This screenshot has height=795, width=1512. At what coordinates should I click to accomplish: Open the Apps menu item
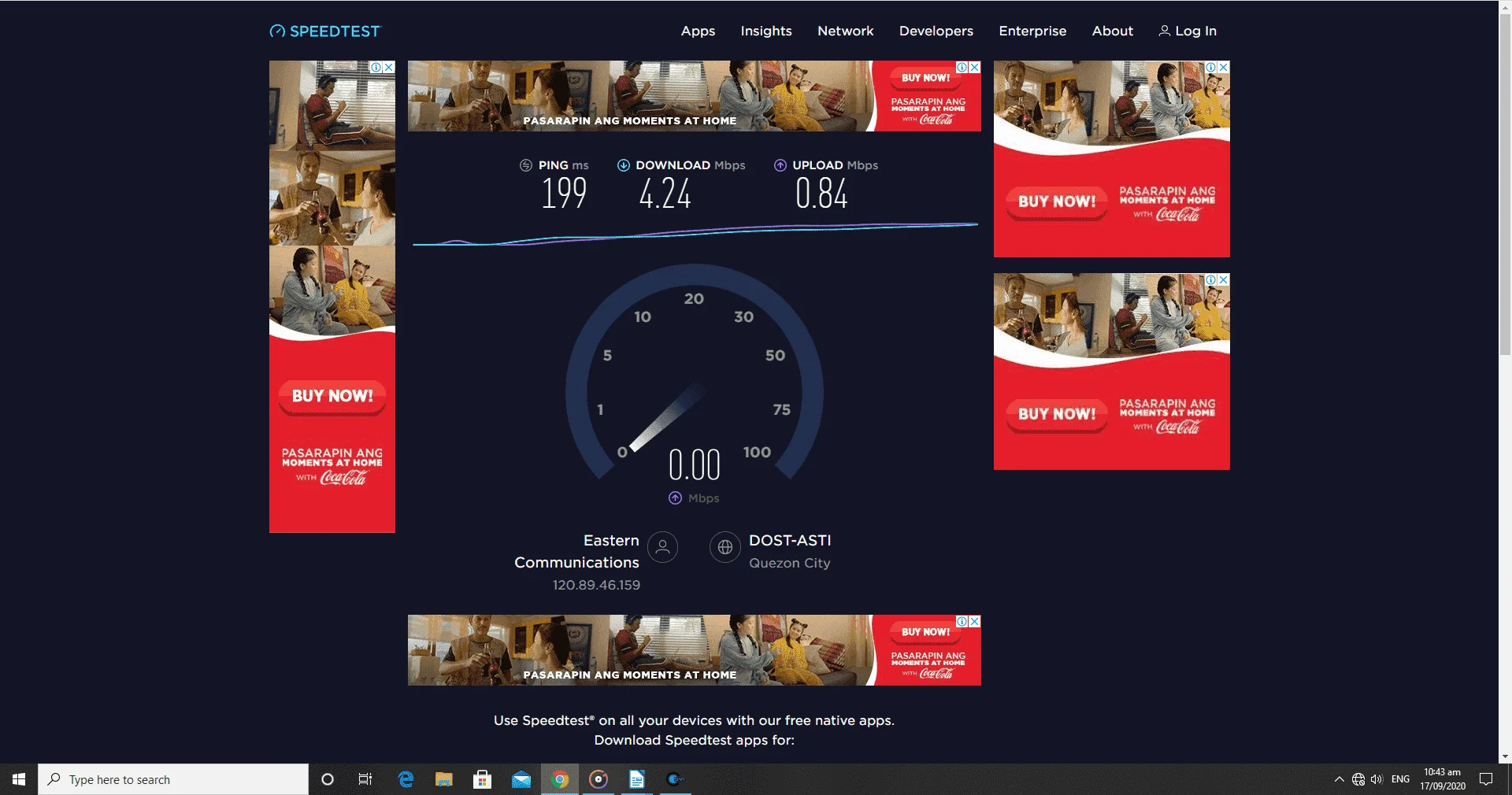(x=698, y=31)
